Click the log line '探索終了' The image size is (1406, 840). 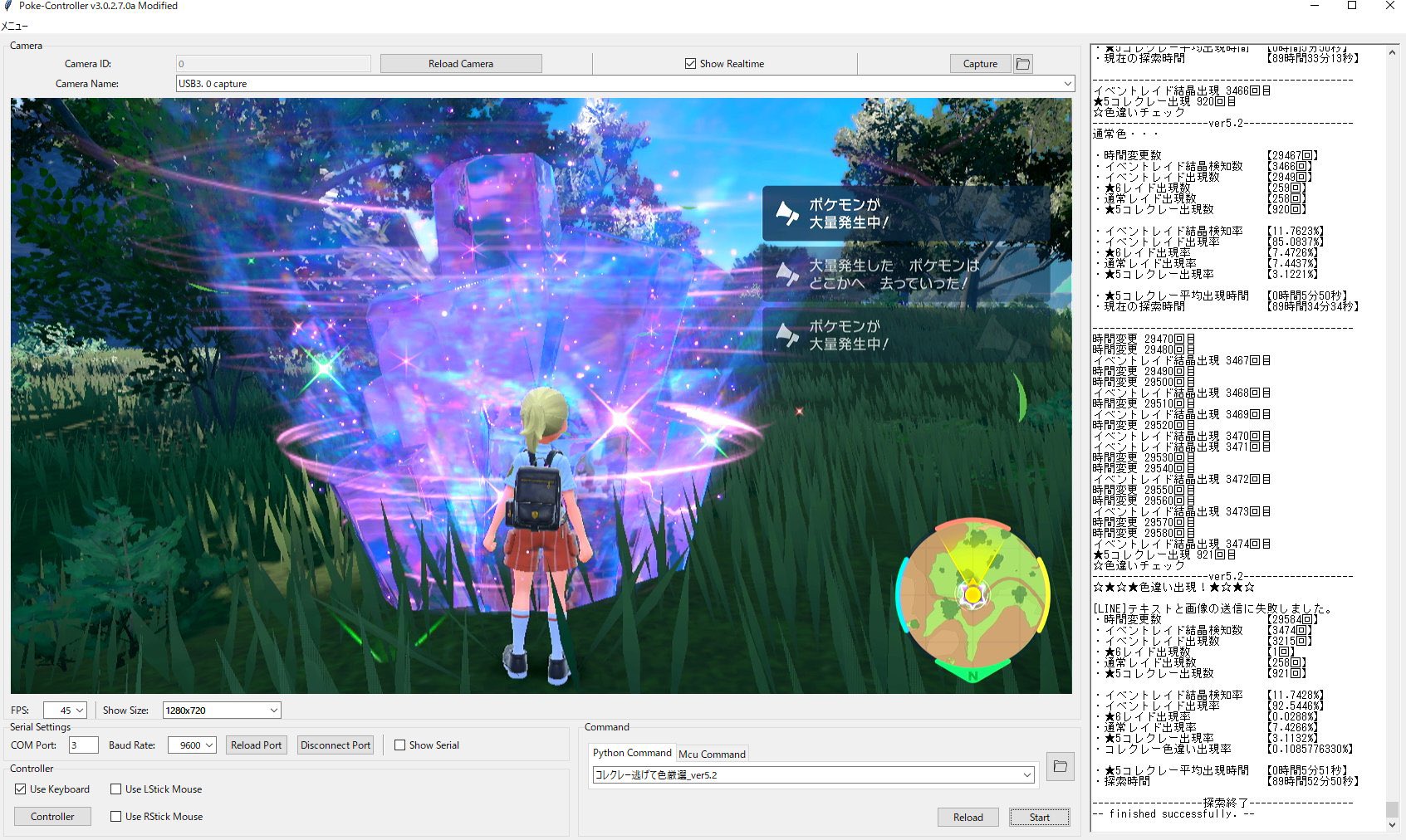point(1226,803)
